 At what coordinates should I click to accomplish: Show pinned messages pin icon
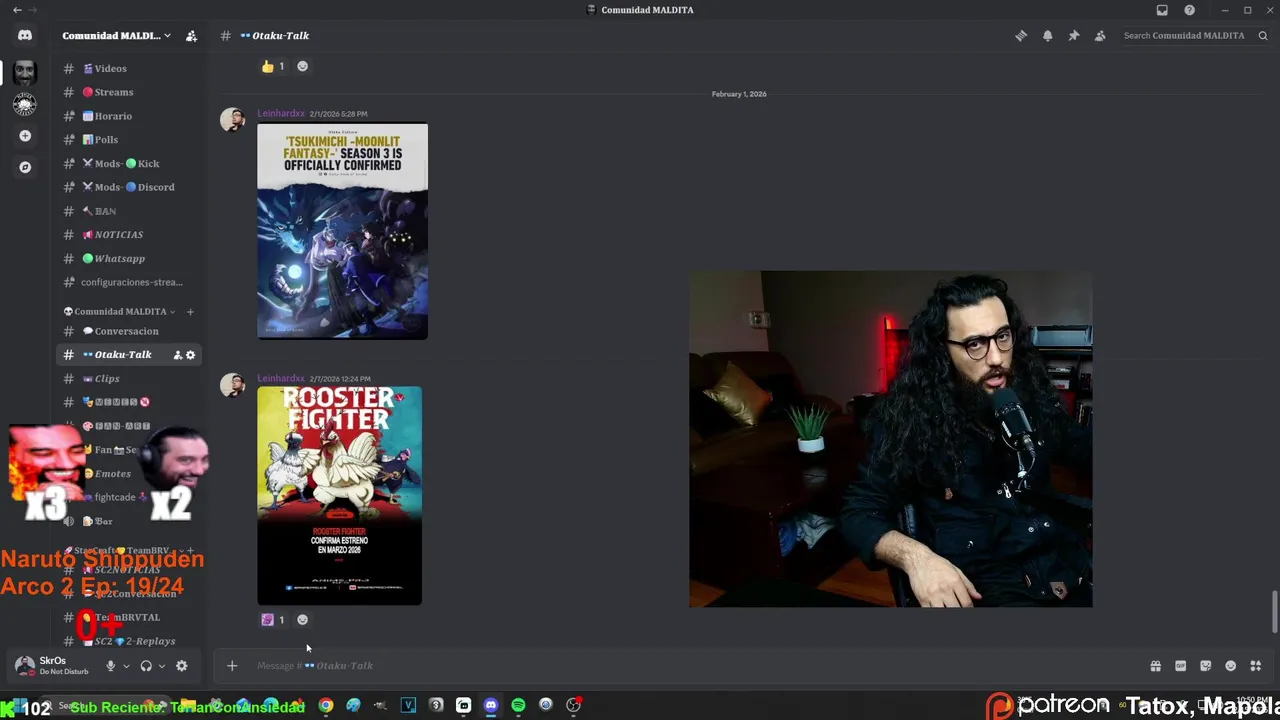tap(1073, 35)
